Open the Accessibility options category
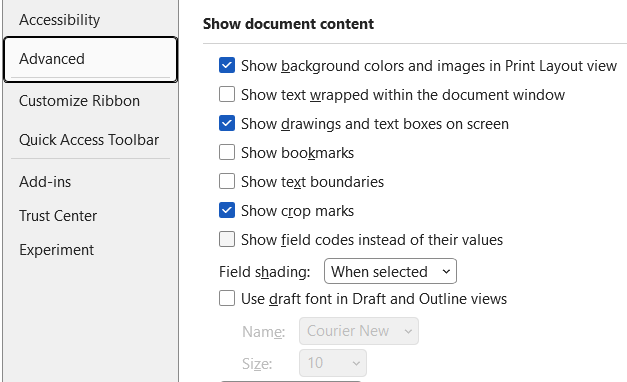Viewport: 627px width, 382px height. 60,20
